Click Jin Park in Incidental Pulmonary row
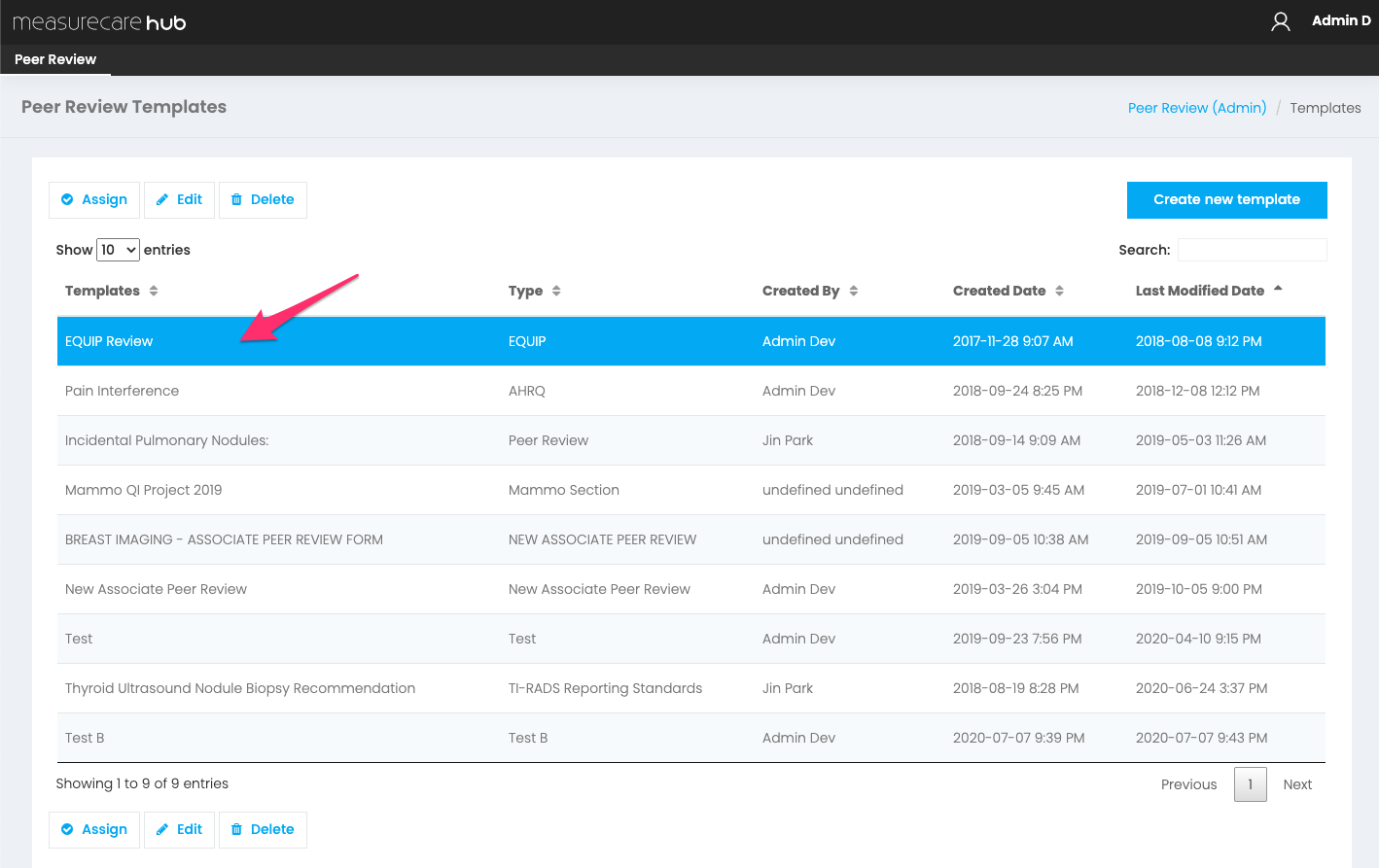 tap(788, 440)
